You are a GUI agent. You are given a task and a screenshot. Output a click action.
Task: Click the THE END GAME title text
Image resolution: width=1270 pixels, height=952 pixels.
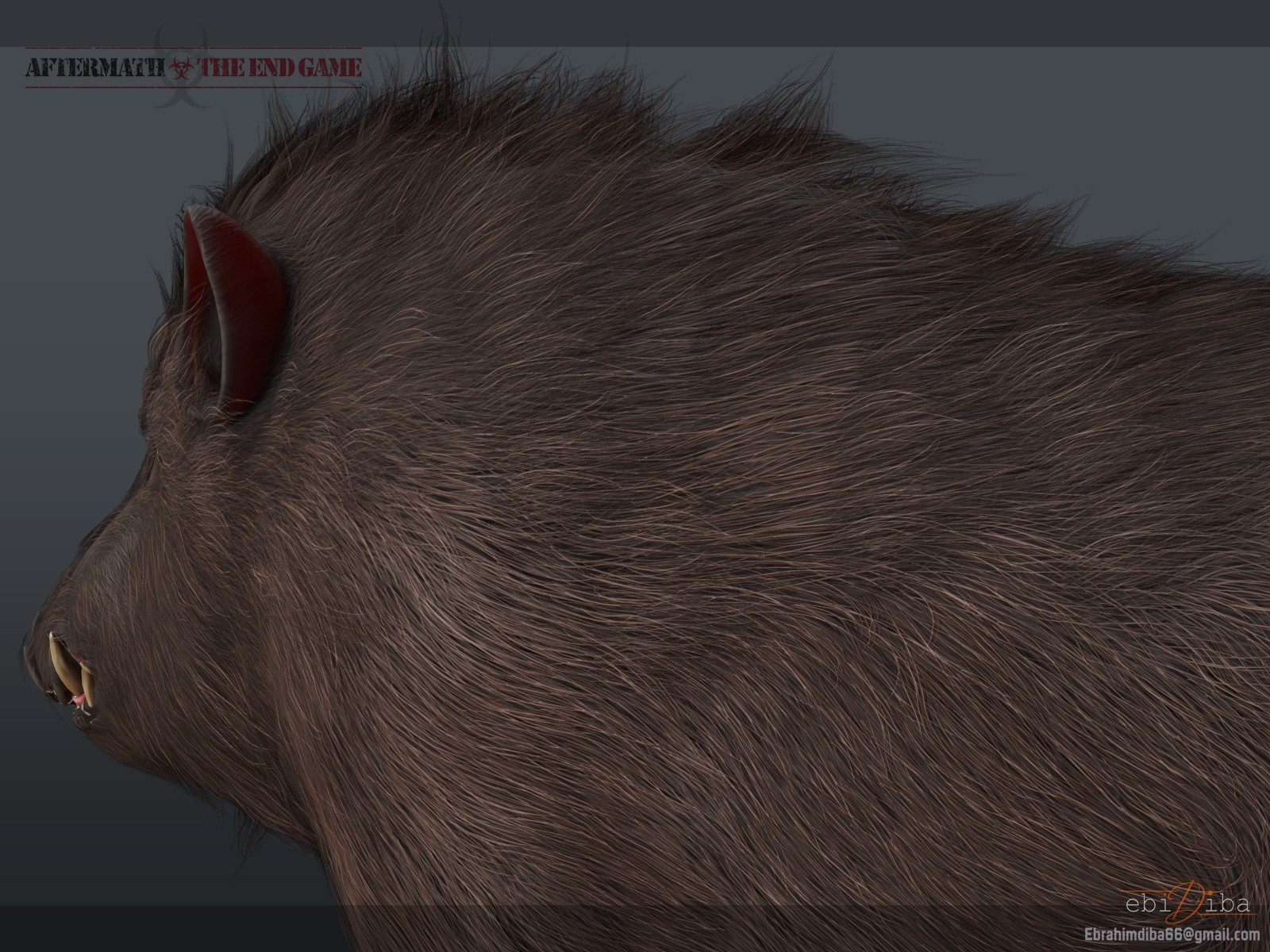pos(280,68)
